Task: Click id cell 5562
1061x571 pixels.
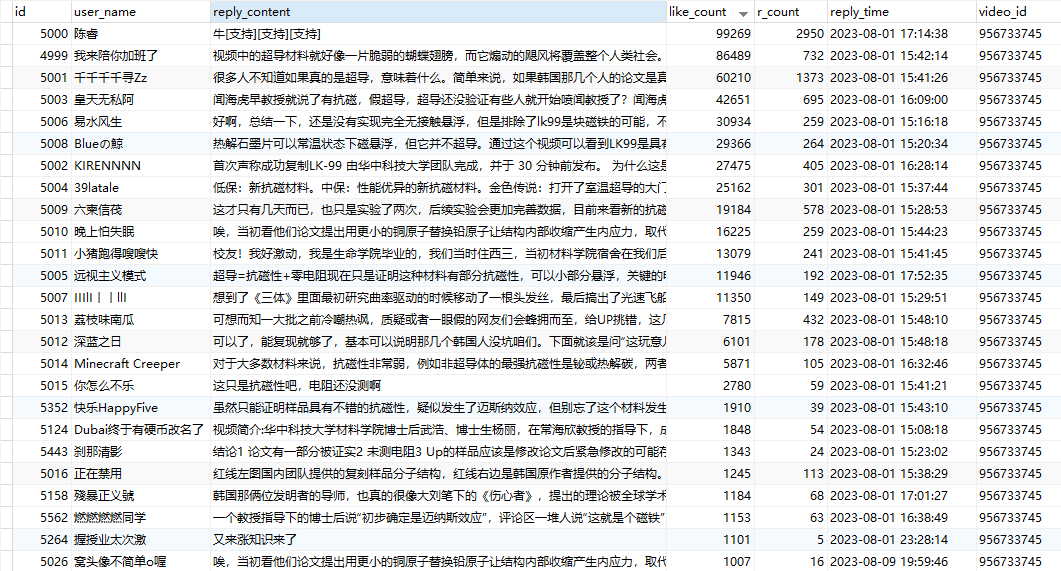Action: pyautogui.click(x=54, y=518)
